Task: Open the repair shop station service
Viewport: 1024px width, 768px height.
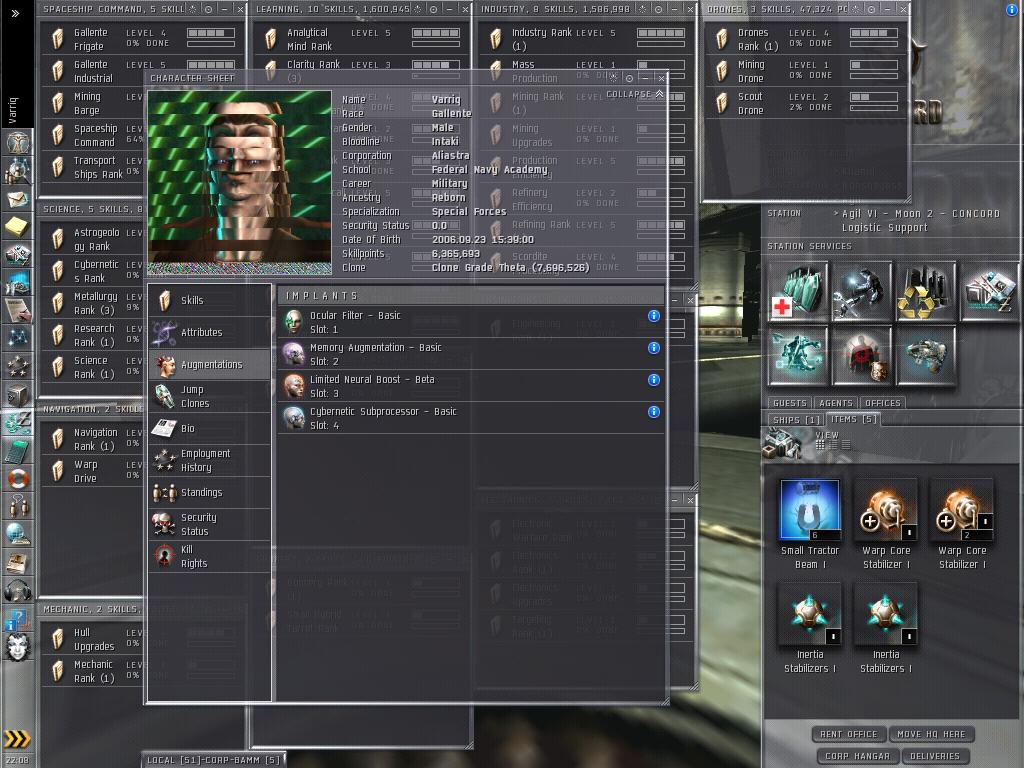Action: tap(862, 291)
